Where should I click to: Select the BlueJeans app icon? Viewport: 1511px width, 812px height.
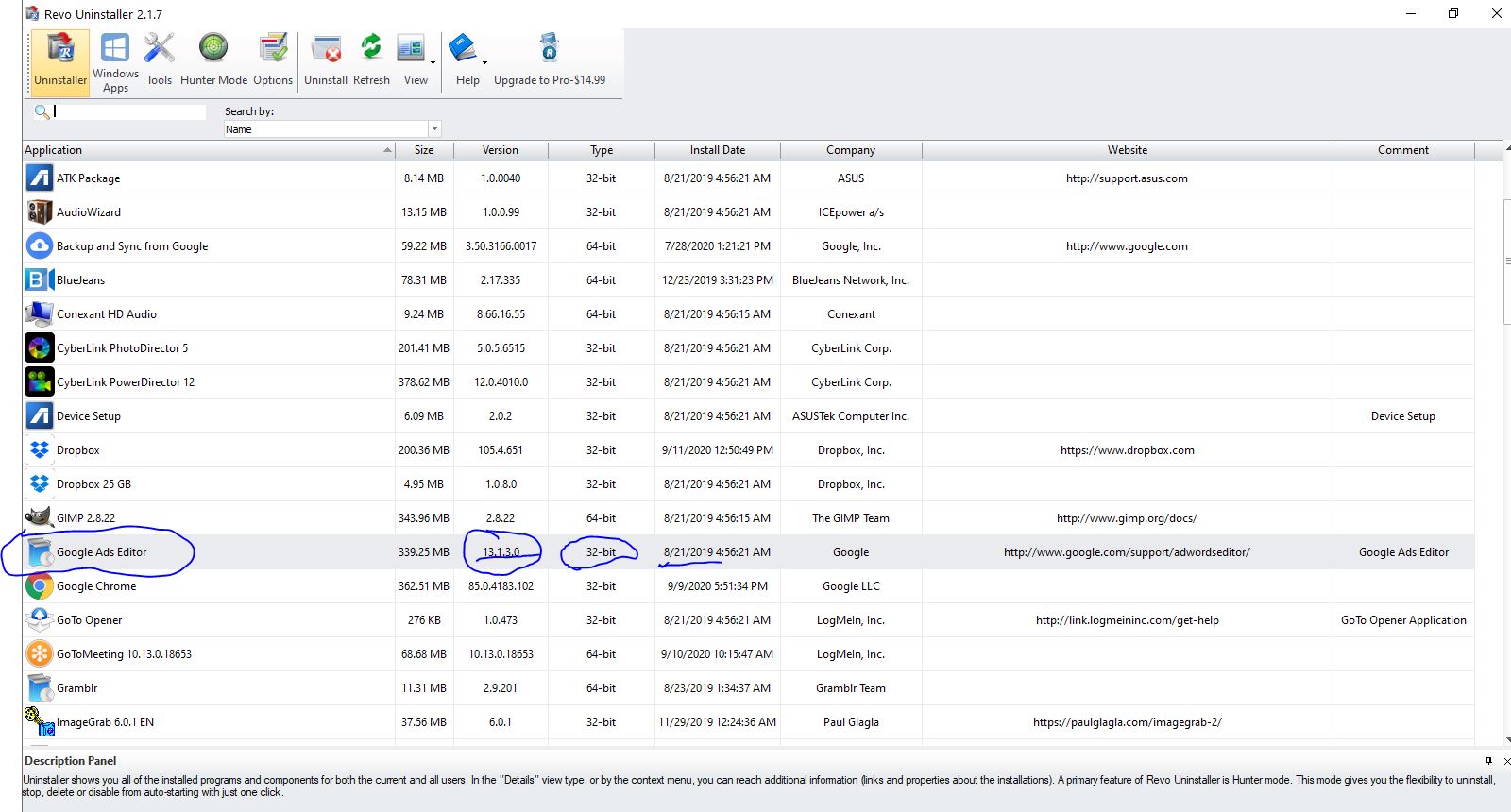[x=39, y=279]
